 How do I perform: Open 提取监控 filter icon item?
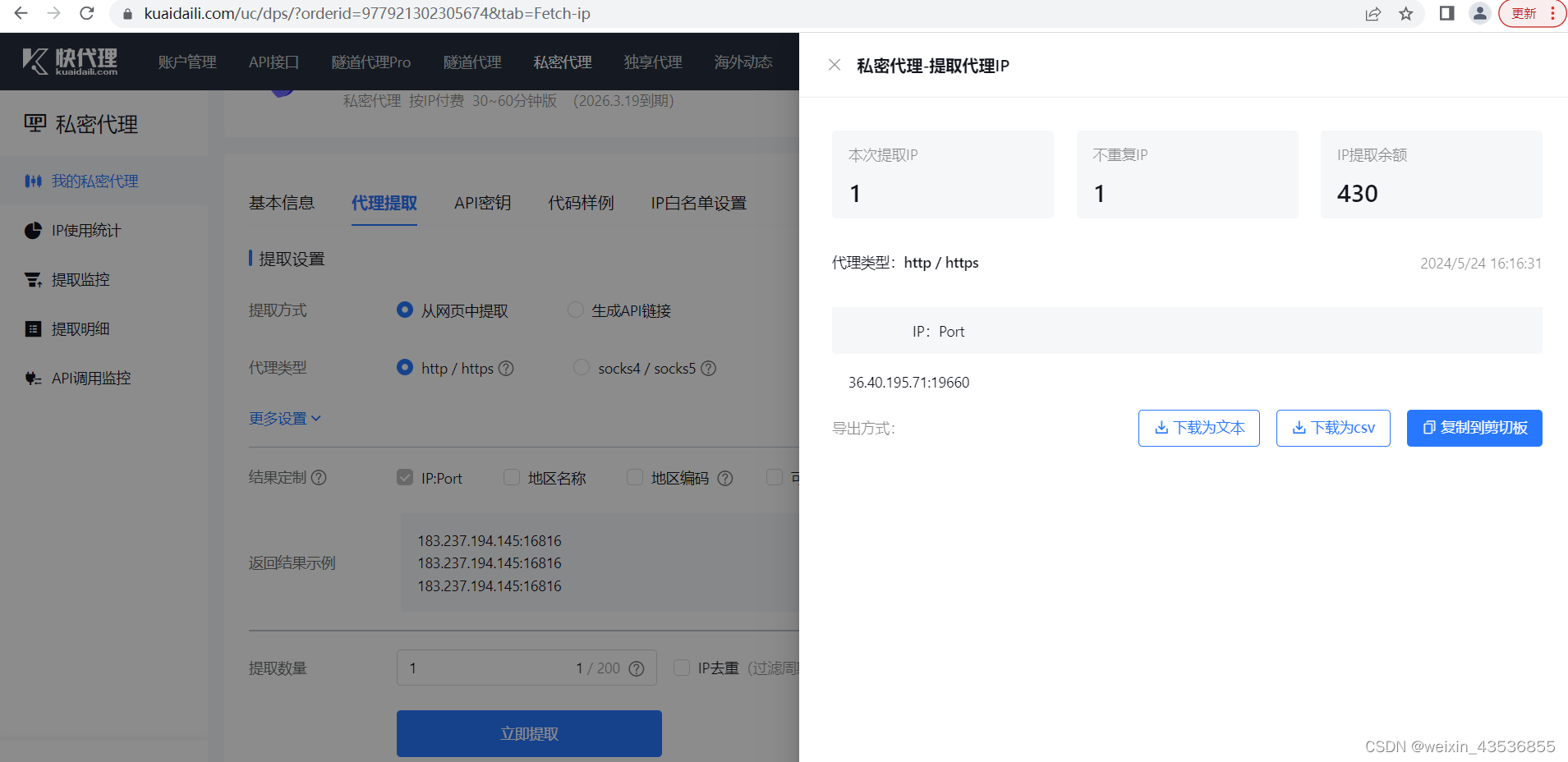tap(104, 279)
